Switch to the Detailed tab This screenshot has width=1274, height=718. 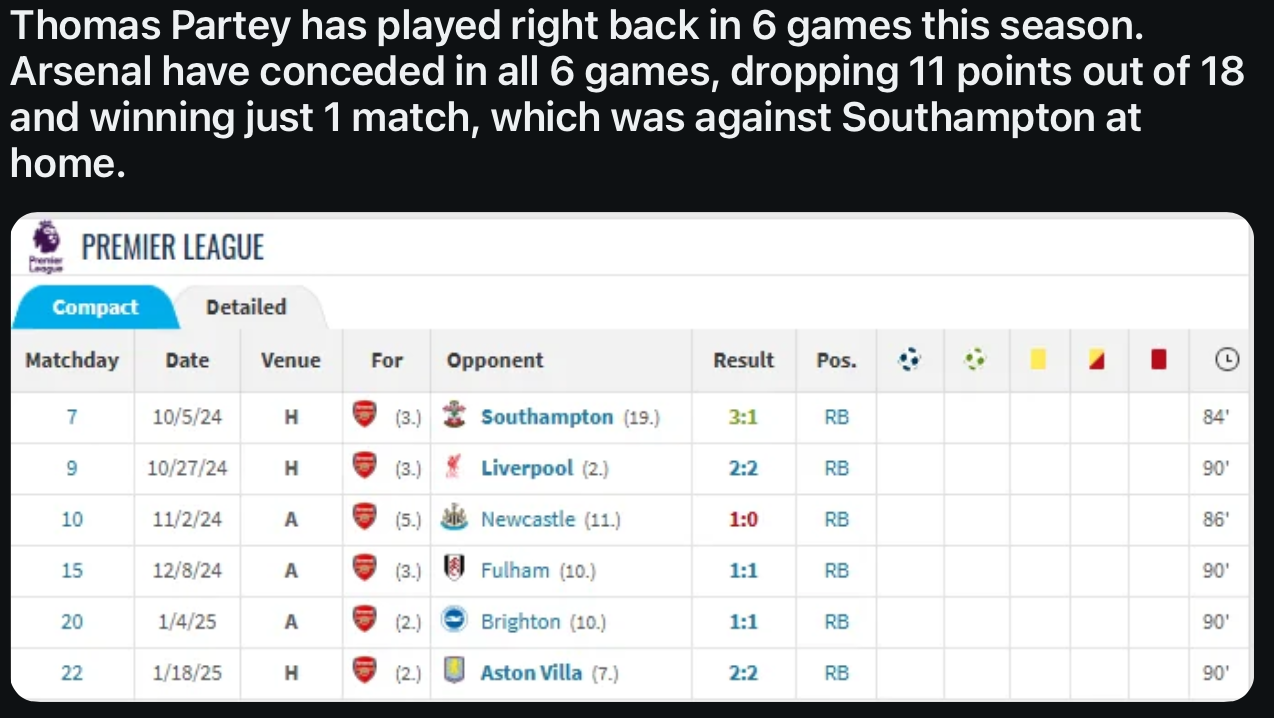coord(246,307)
